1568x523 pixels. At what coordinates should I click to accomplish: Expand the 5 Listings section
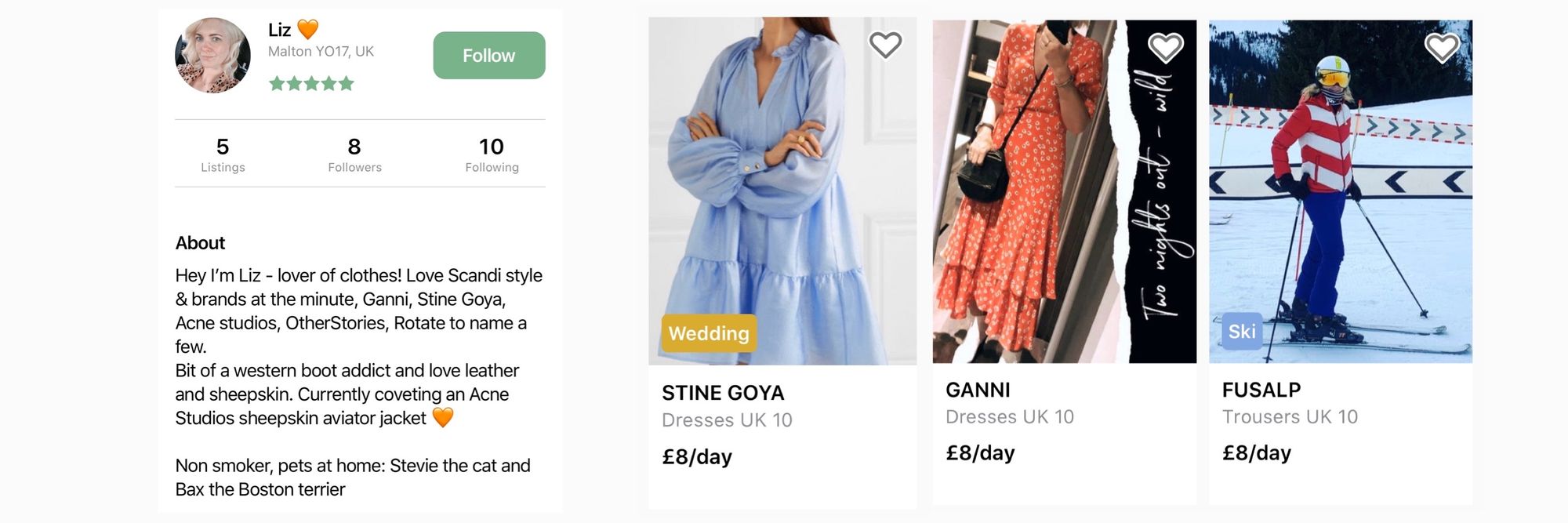click(223, 153)
